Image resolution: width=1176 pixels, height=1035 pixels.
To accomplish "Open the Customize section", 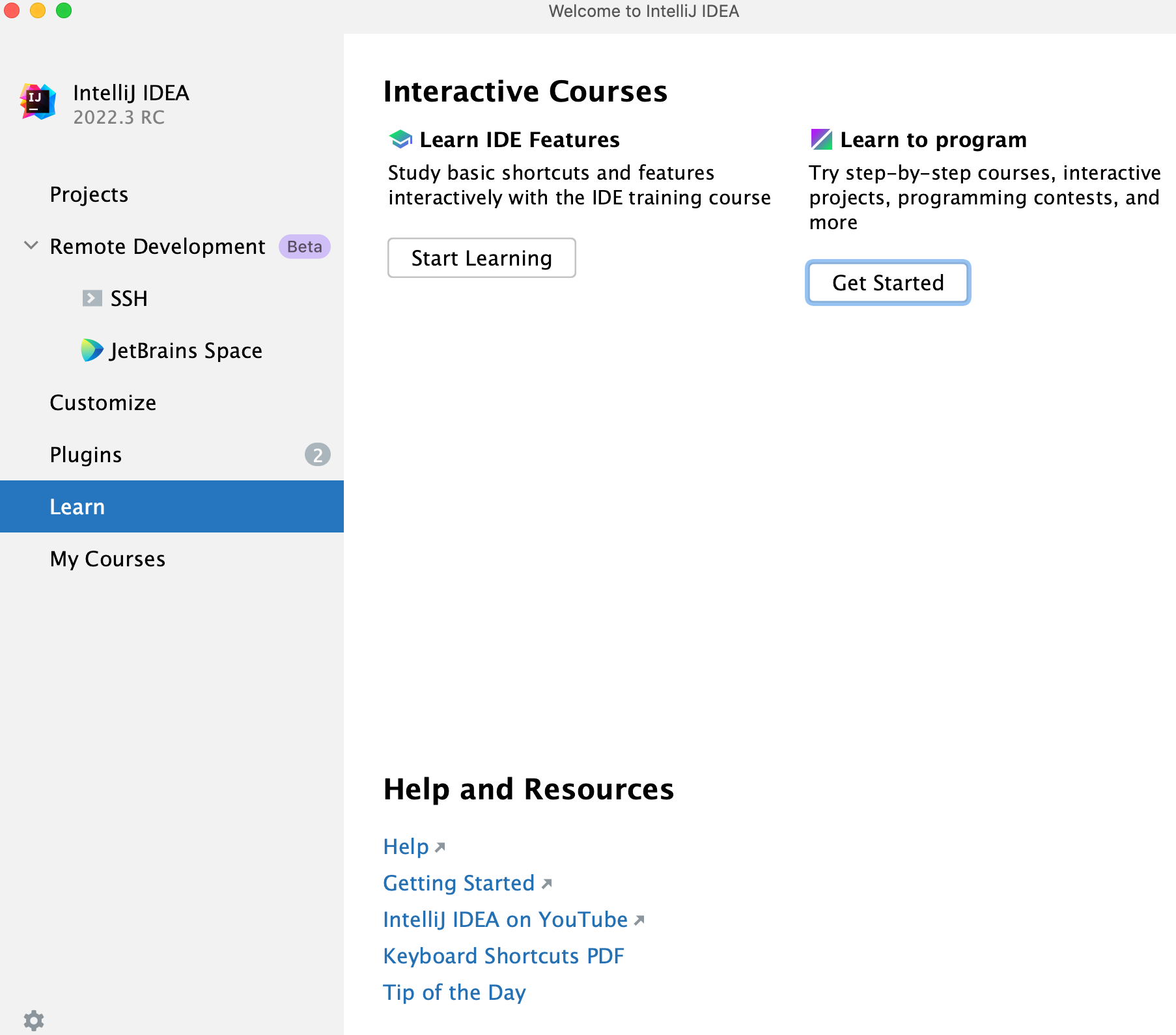I will pos(172,402).
